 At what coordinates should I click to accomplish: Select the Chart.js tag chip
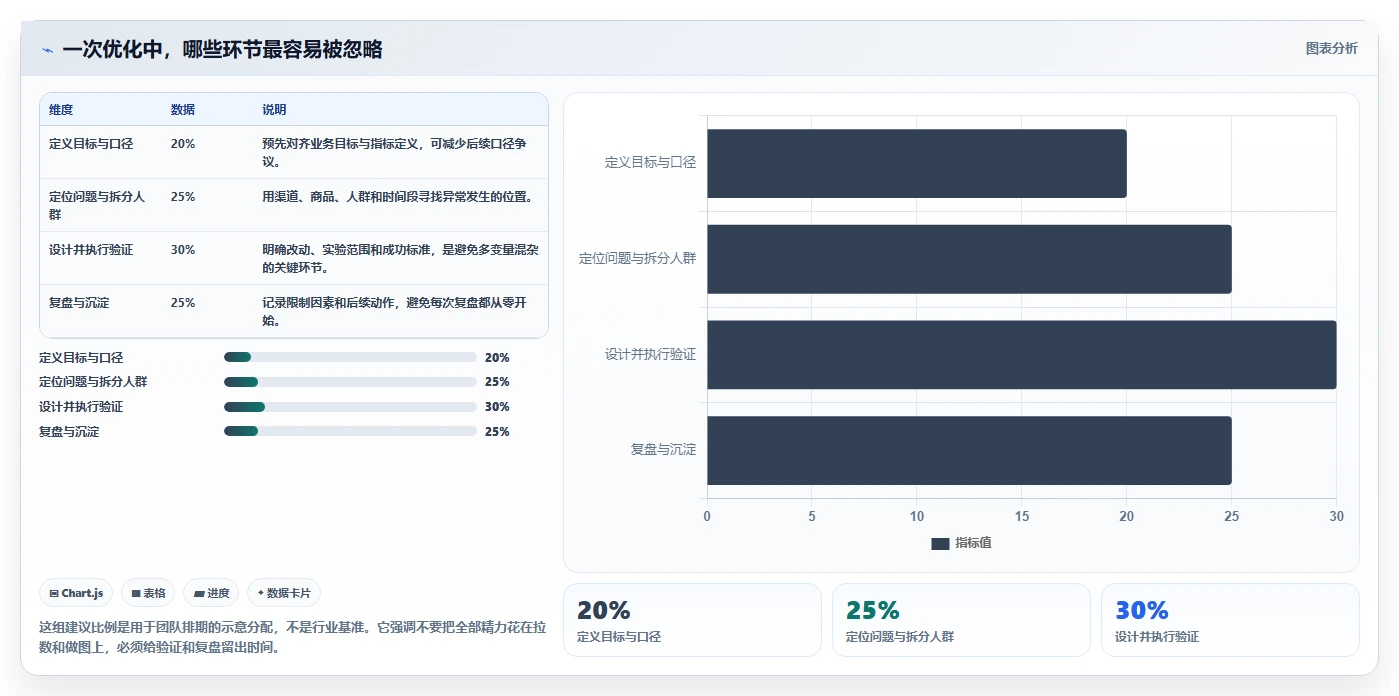77,593
